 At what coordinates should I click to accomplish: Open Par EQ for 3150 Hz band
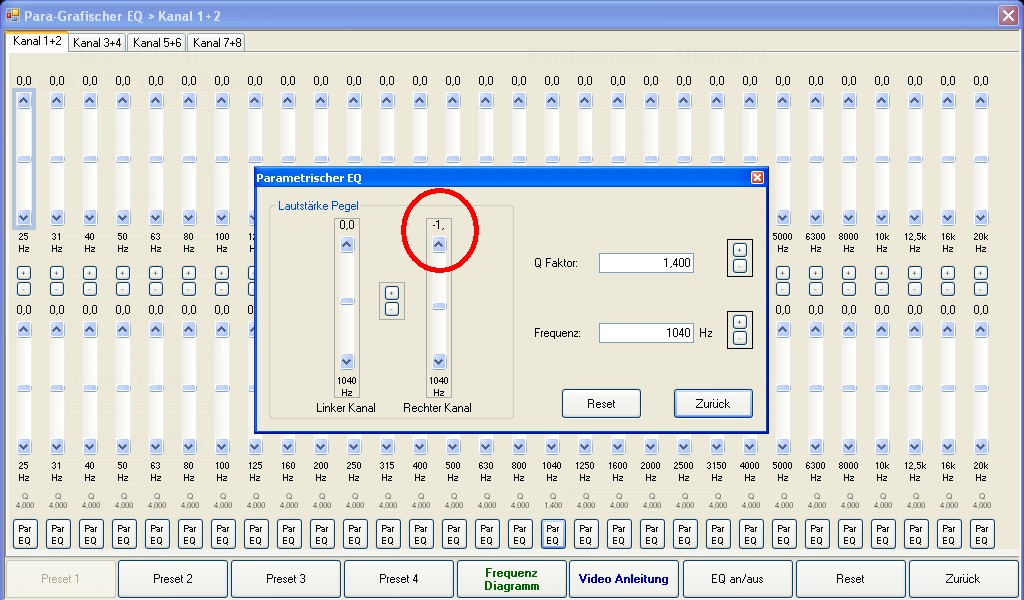[718, 534]
